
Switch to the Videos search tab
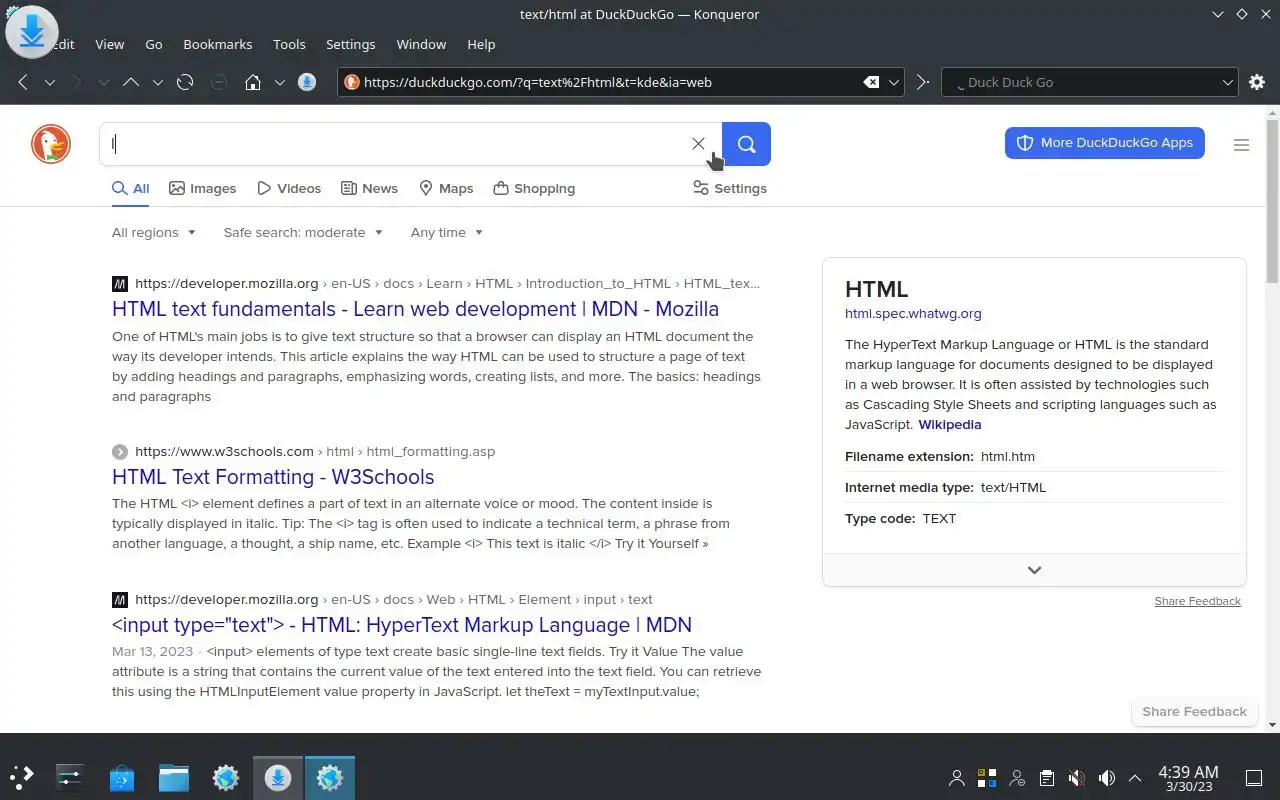[289, 188]
